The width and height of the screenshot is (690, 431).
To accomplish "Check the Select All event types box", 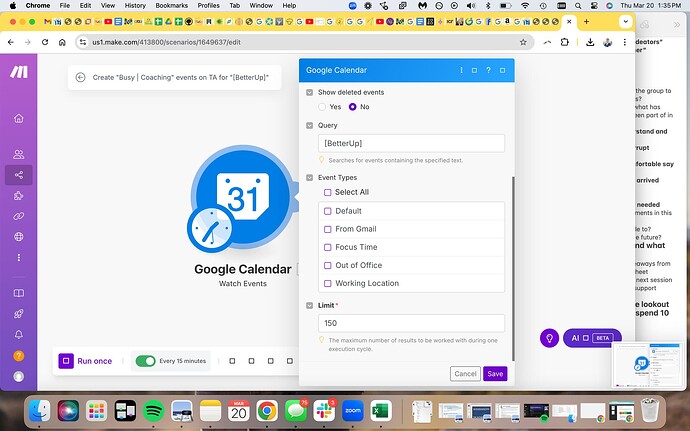I will tap(327, 192).
